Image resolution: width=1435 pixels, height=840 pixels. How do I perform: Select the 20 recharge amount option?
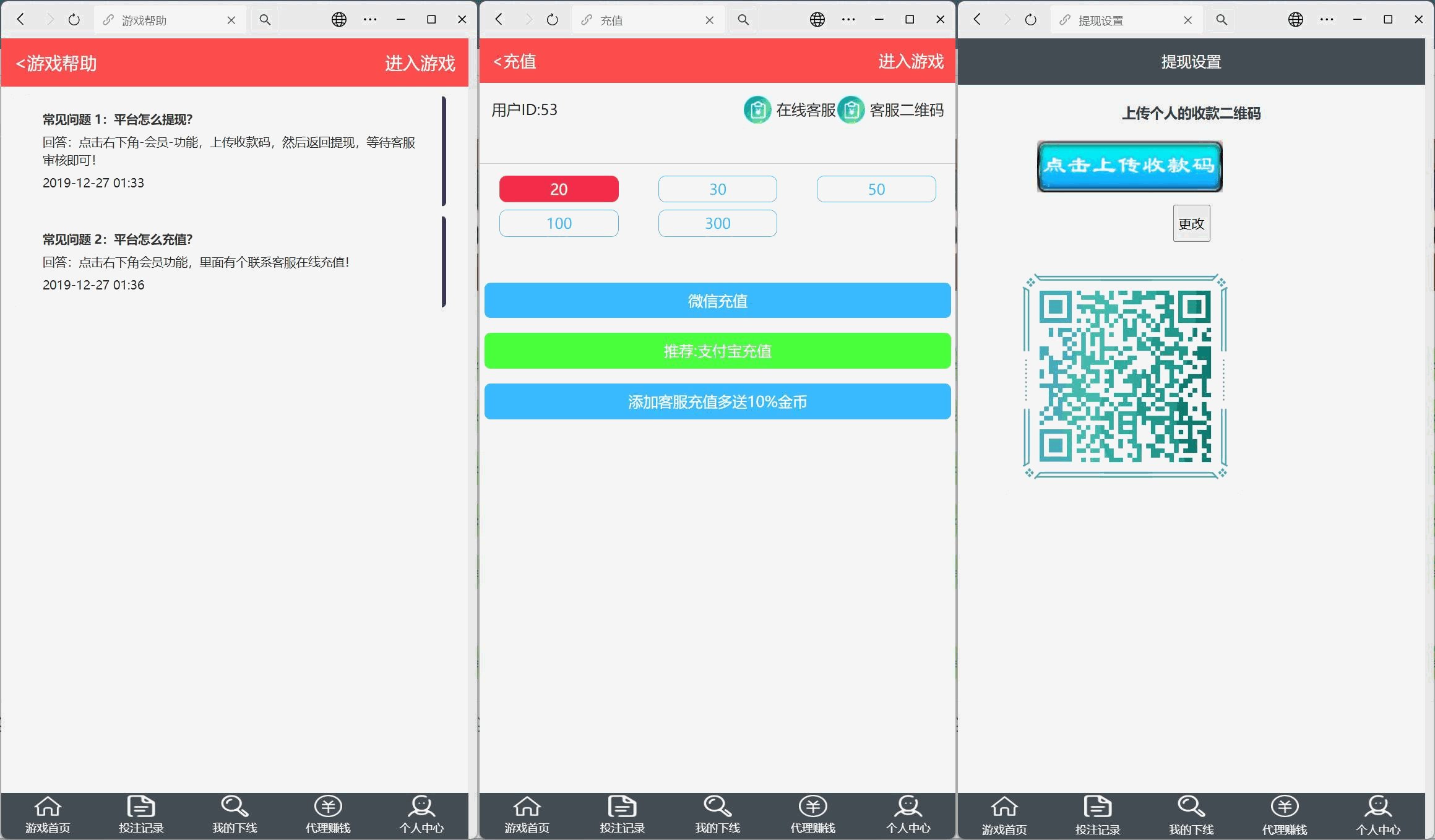click(x=559, y=189)
